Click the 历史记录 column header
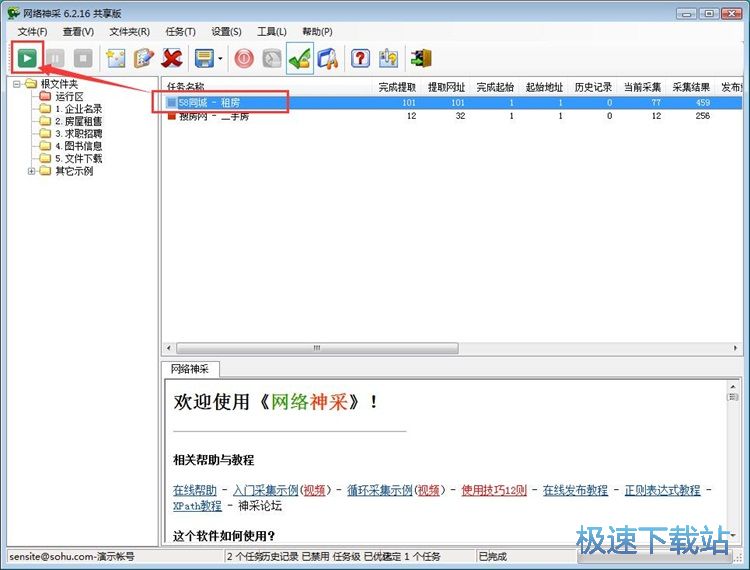Screen dimensions: 750x570 (593, 87)
